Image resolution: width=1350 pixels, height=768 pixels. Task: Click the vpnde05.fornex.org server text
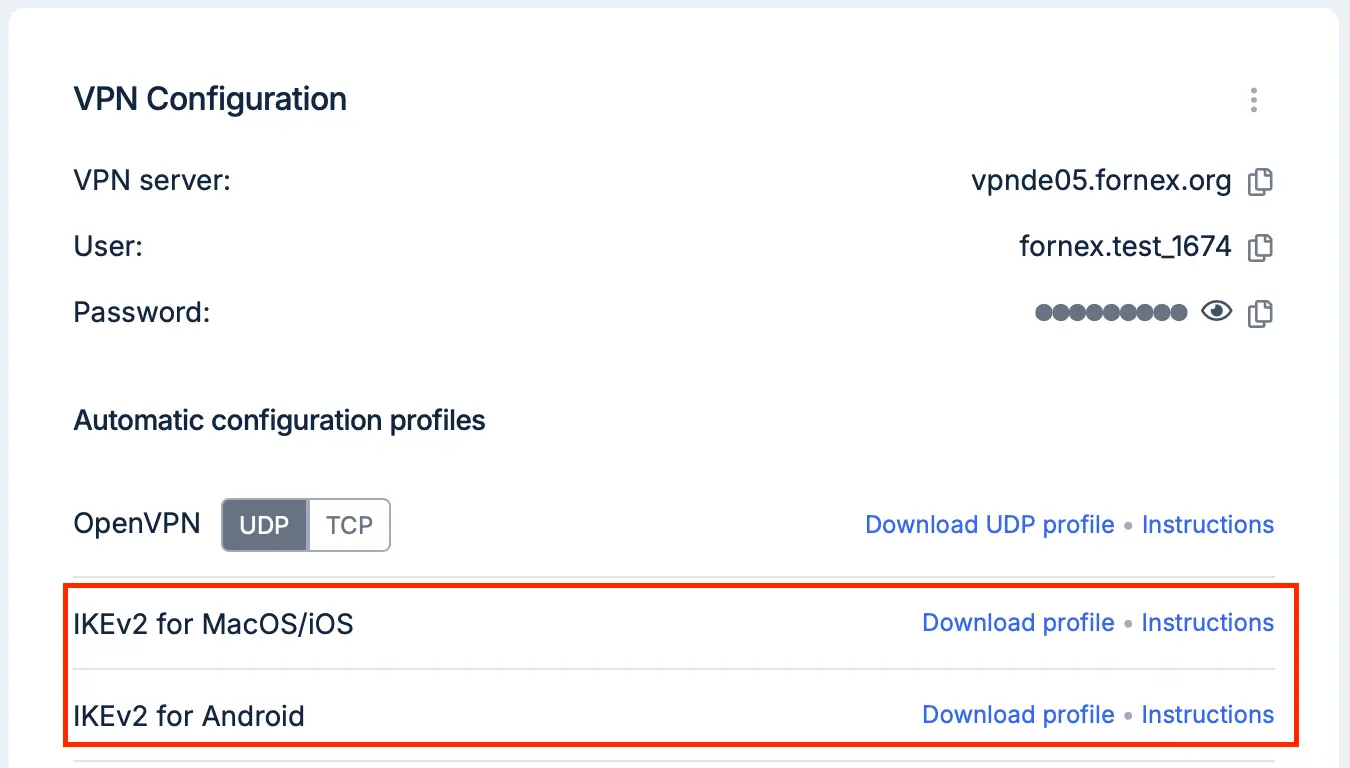tap(1102, 181)
